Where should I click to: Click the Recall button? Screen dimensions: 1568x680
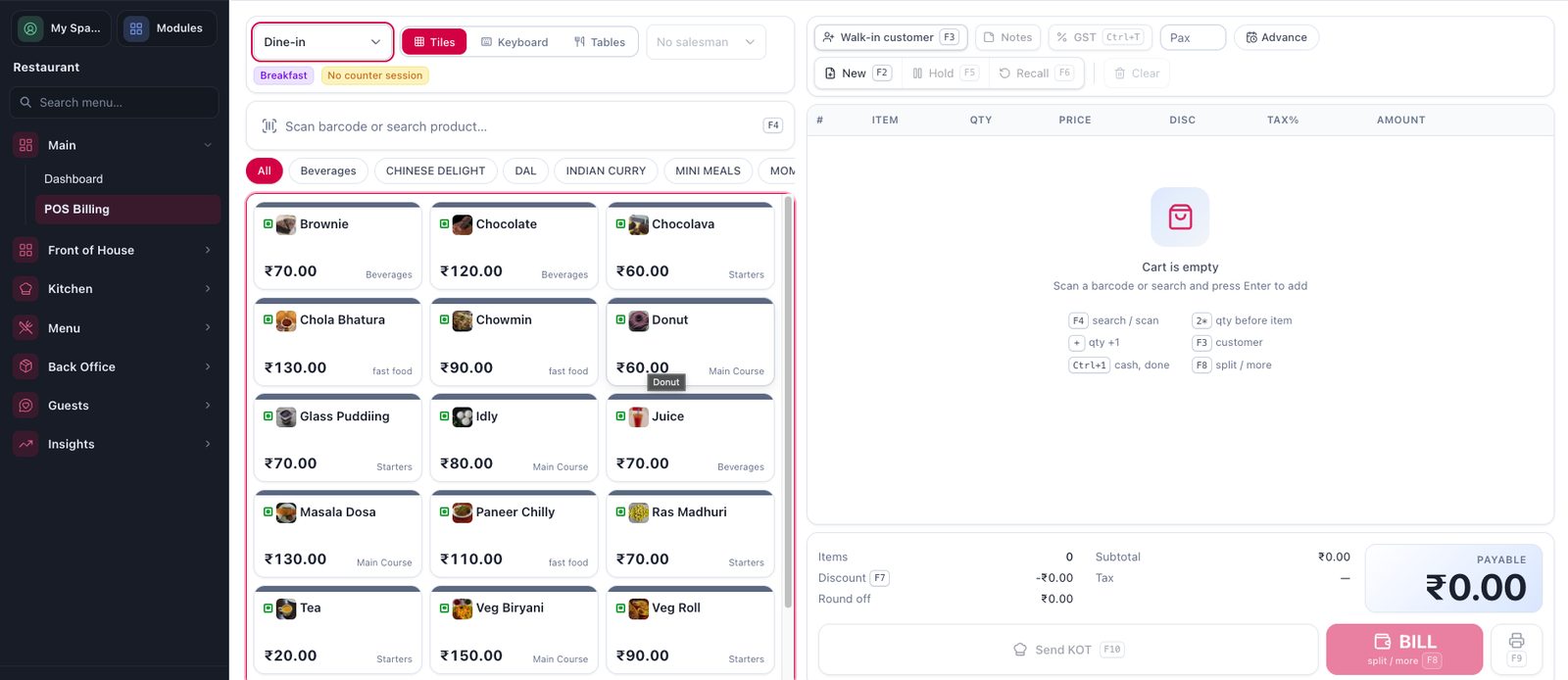(1036, 73)
